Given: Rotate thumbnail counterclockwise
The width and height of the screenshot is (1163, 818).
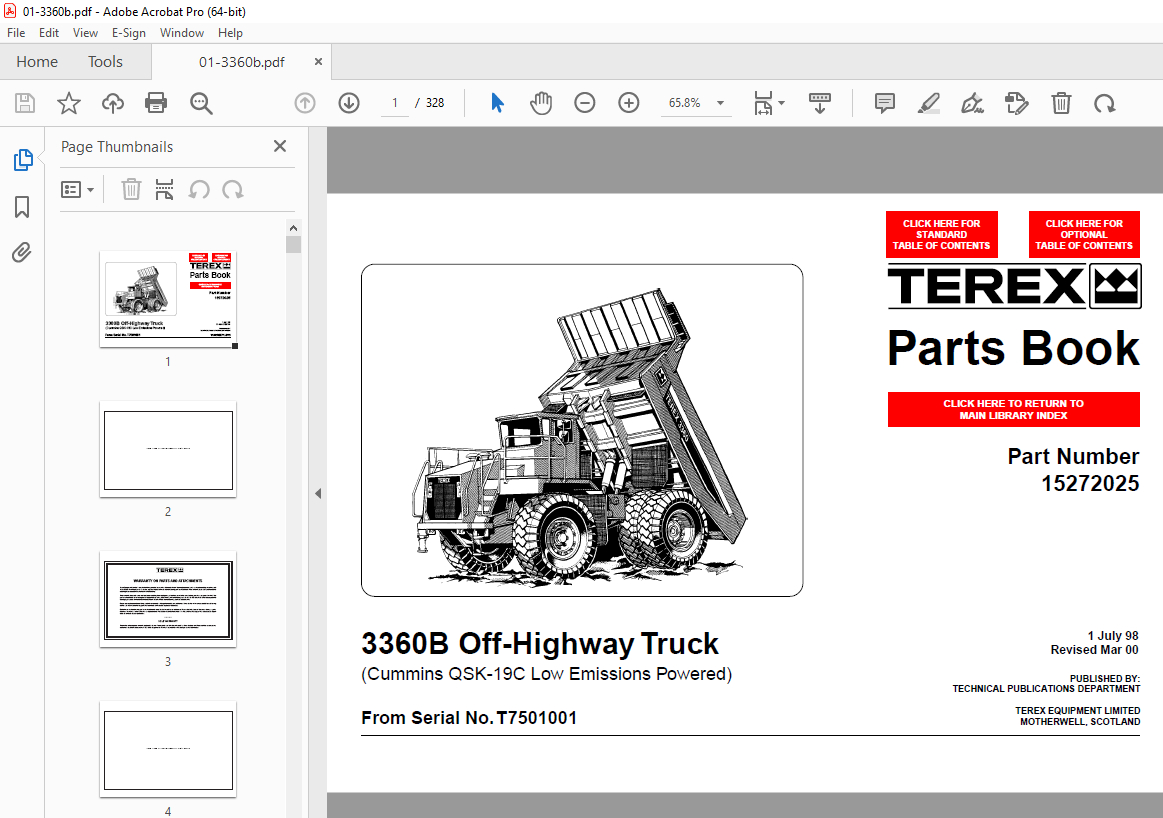Looking at the screenshot, I should click(199, 190).
